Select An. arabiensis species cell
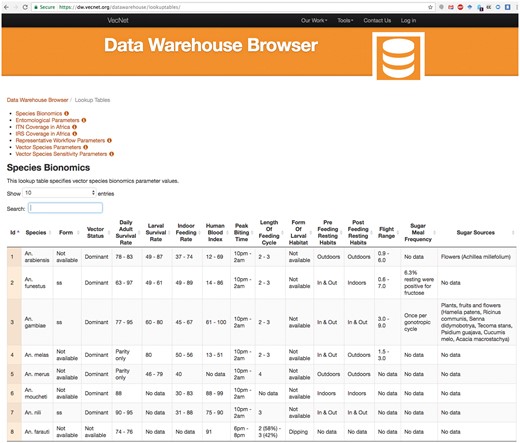This screenshot has height=443, width=520. pos(37,257)
